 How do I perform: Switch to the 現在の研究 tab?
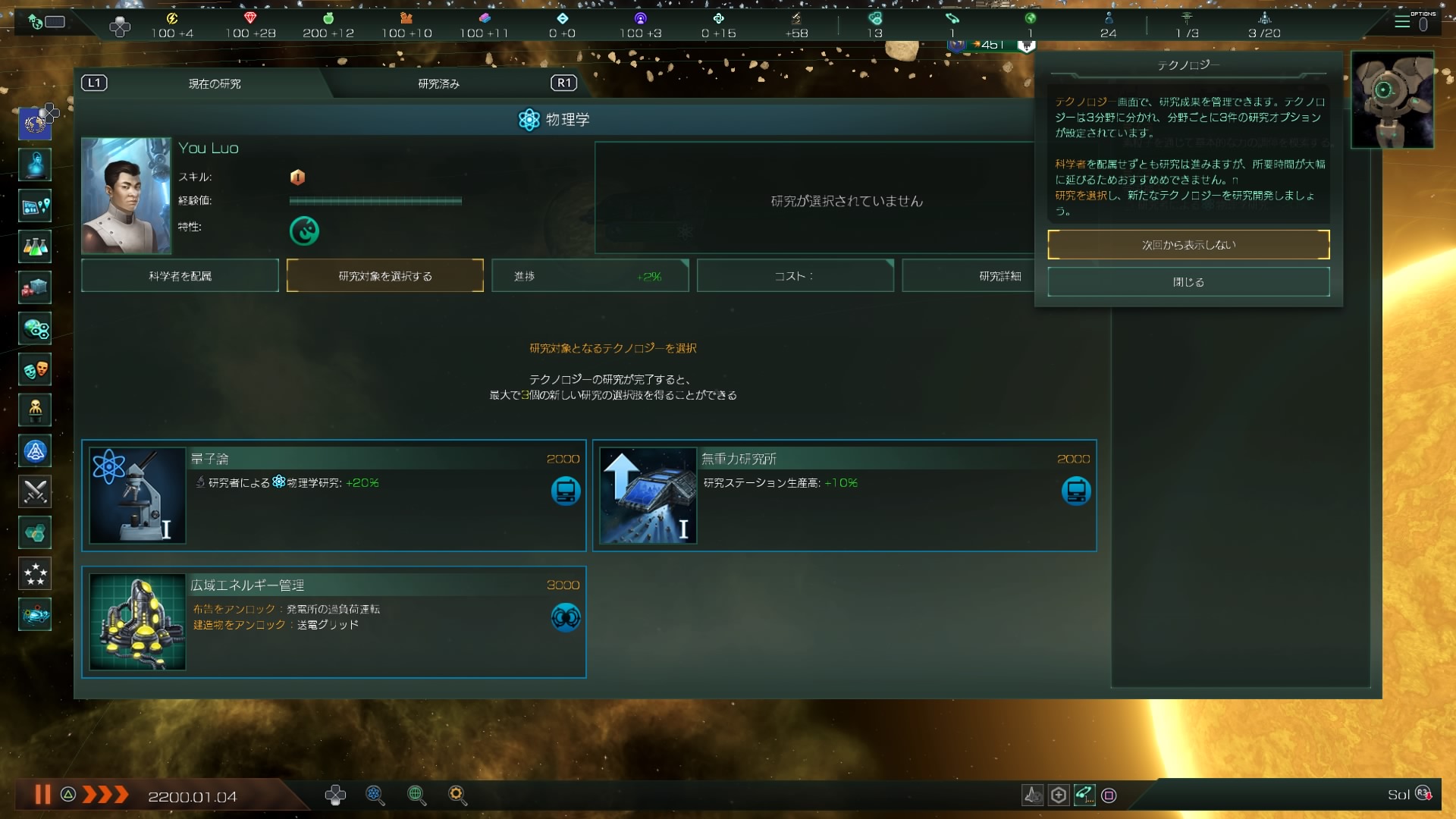pyautogui.click(x=215, y=83)
